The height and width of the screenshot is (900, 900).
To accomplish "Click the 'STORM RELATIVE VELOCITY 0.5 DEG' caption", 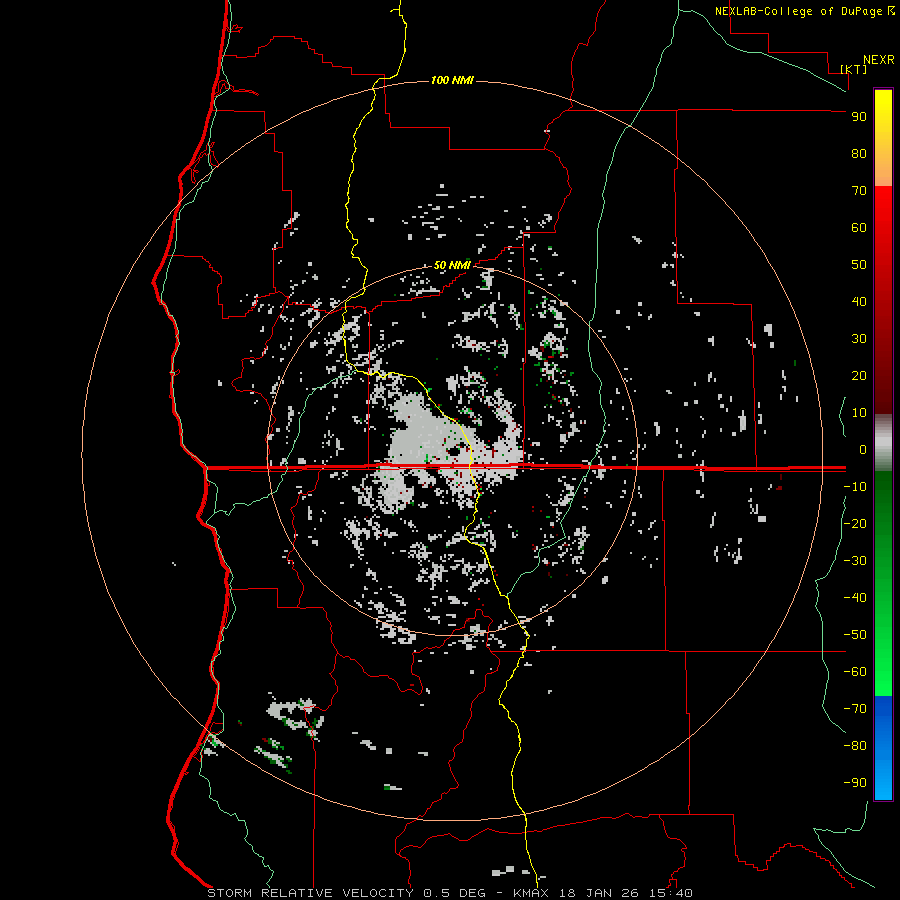I will pyautogui.click(x=346, y=893).
